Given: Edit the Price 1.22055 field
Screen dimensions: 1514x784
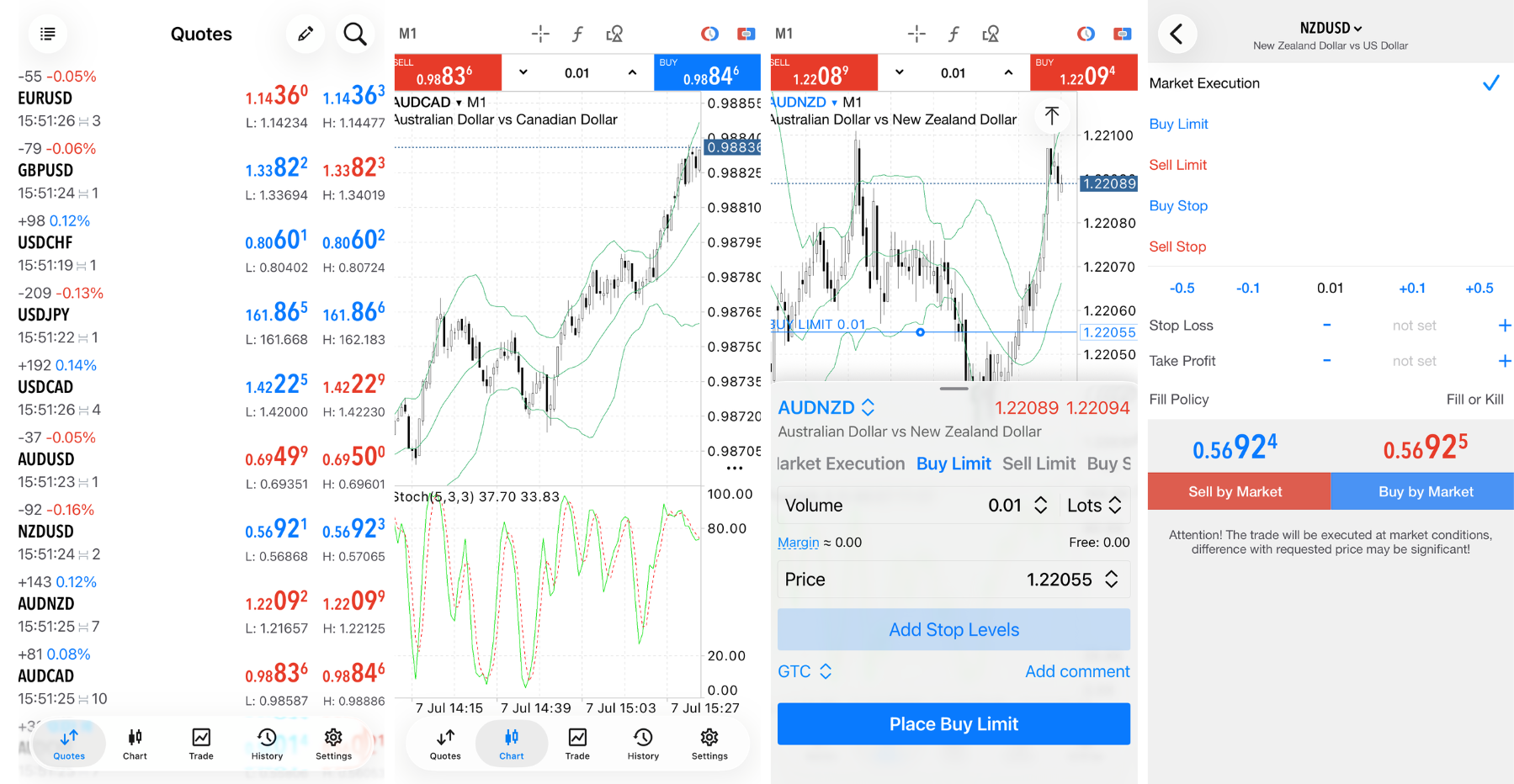Looking at the screenshot, I should click(954, 580).
